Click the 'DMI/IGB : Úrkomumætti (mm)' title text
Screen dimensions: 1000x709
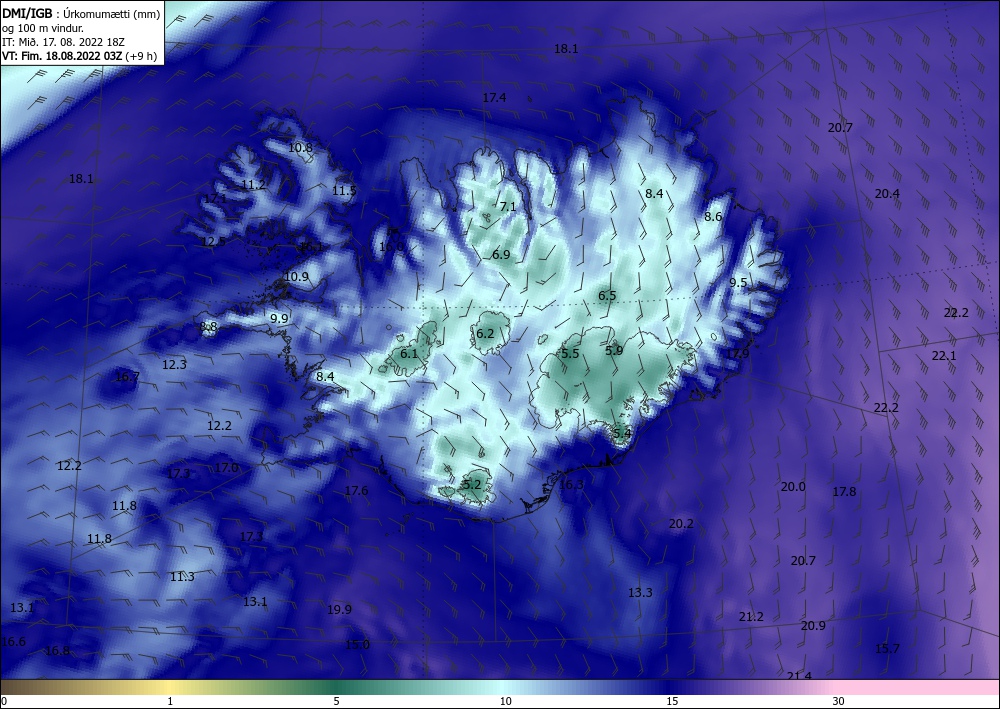[x=81, y=13]
